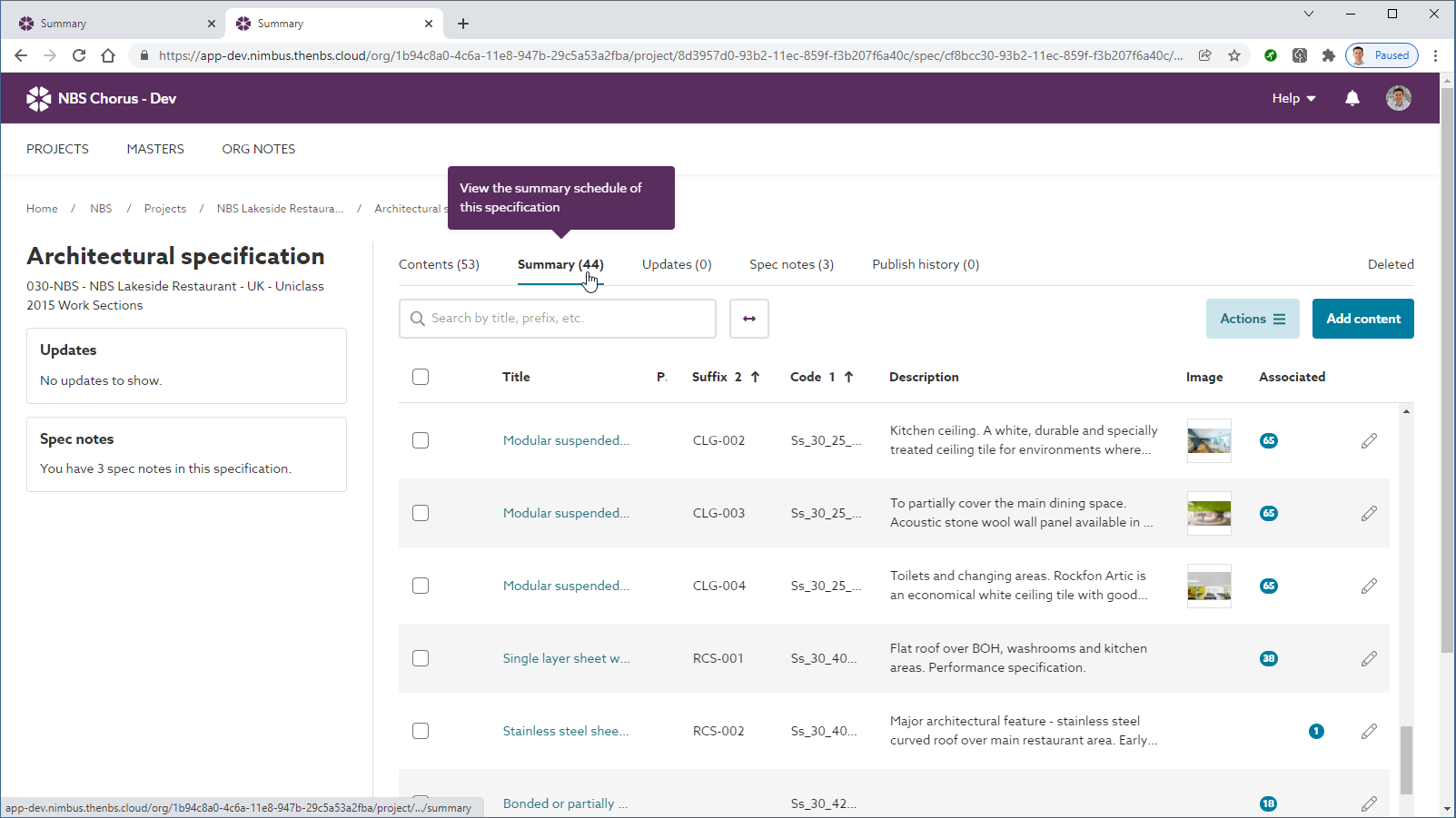The height and width of the screenshot is (818, 1456).
Task: Open the notifications bell
Action: pyautogui.click(x=1352, y=98)
